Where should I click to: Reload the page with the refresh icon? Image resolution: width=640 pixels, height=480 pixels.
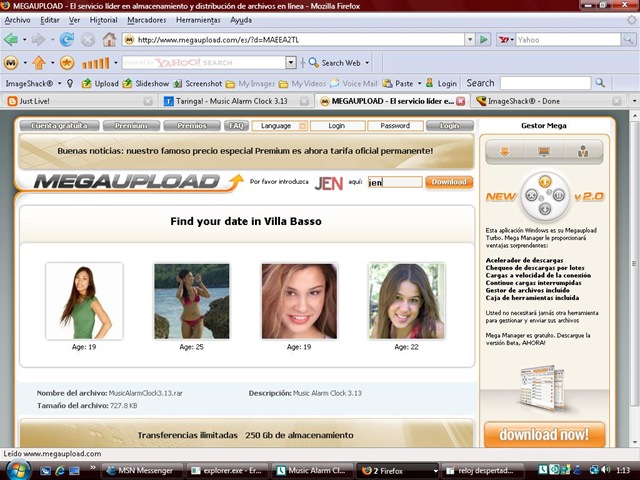pyautogui.click(x=67, y=40)
